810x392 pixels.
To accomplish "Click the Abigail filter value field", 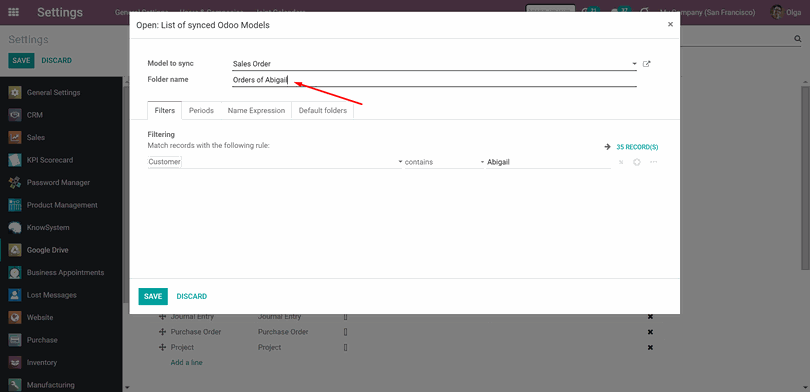I will (548, 162).
